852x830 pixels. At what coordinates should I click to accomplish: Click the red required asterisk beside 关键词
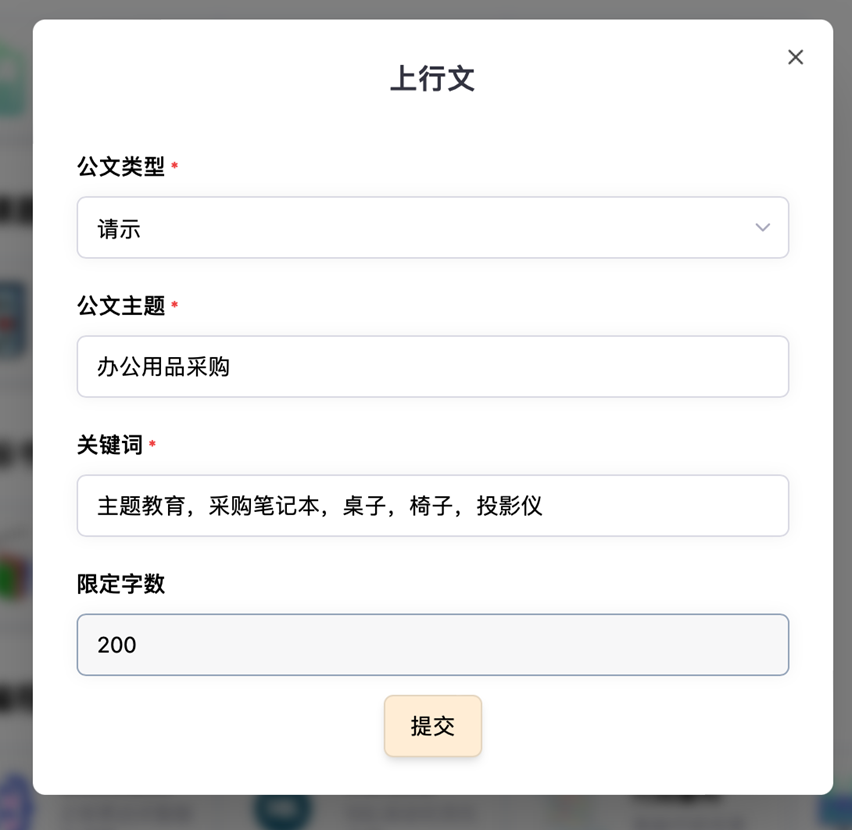coord(152,443)
